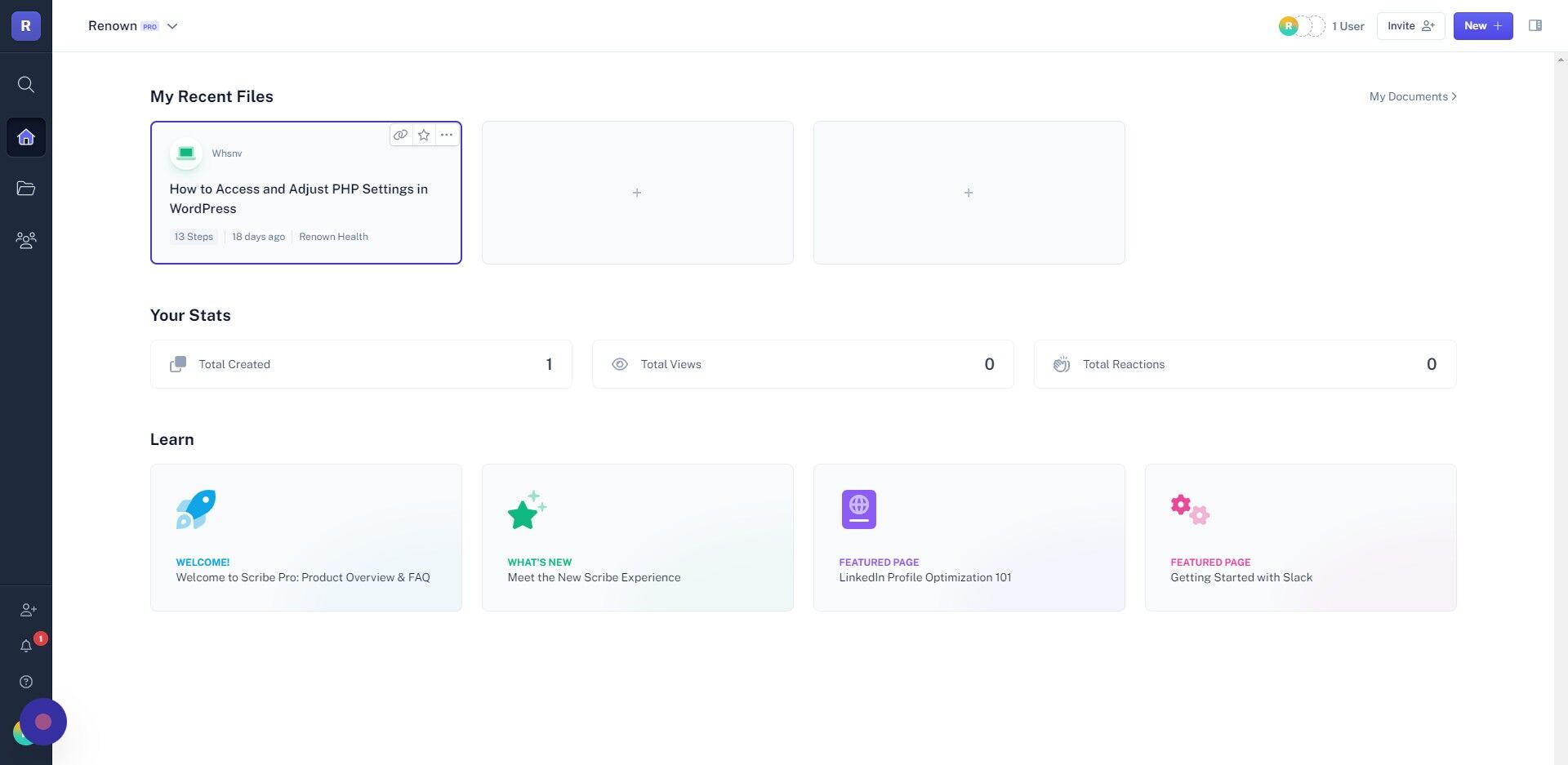This screenshot has width=1568, height=765.
Task: Click the laptop icon on the file card
Action: 186,153
